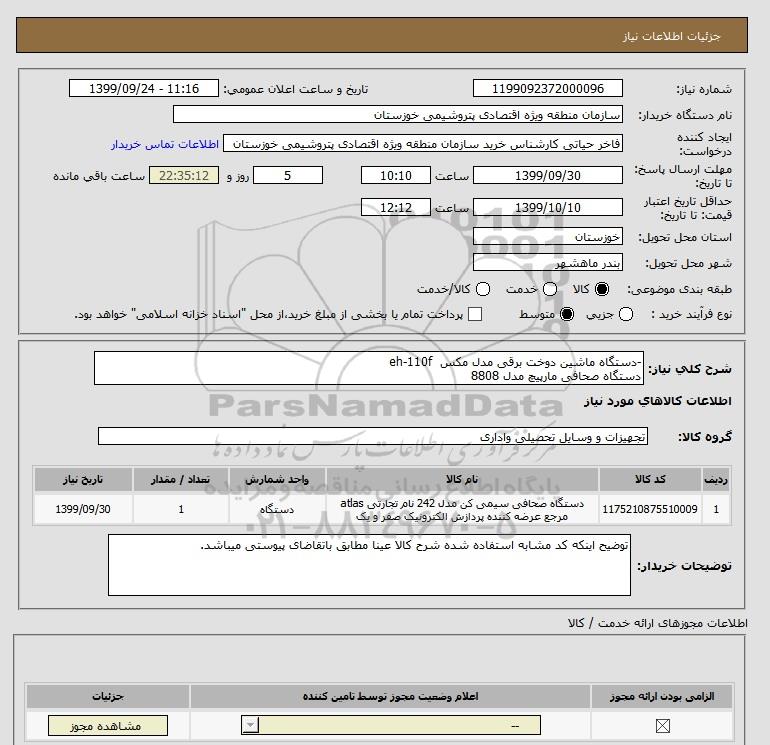Open the license status dropdown arrow
Viewport: 770px width, 745px height.
coord(250,725)
